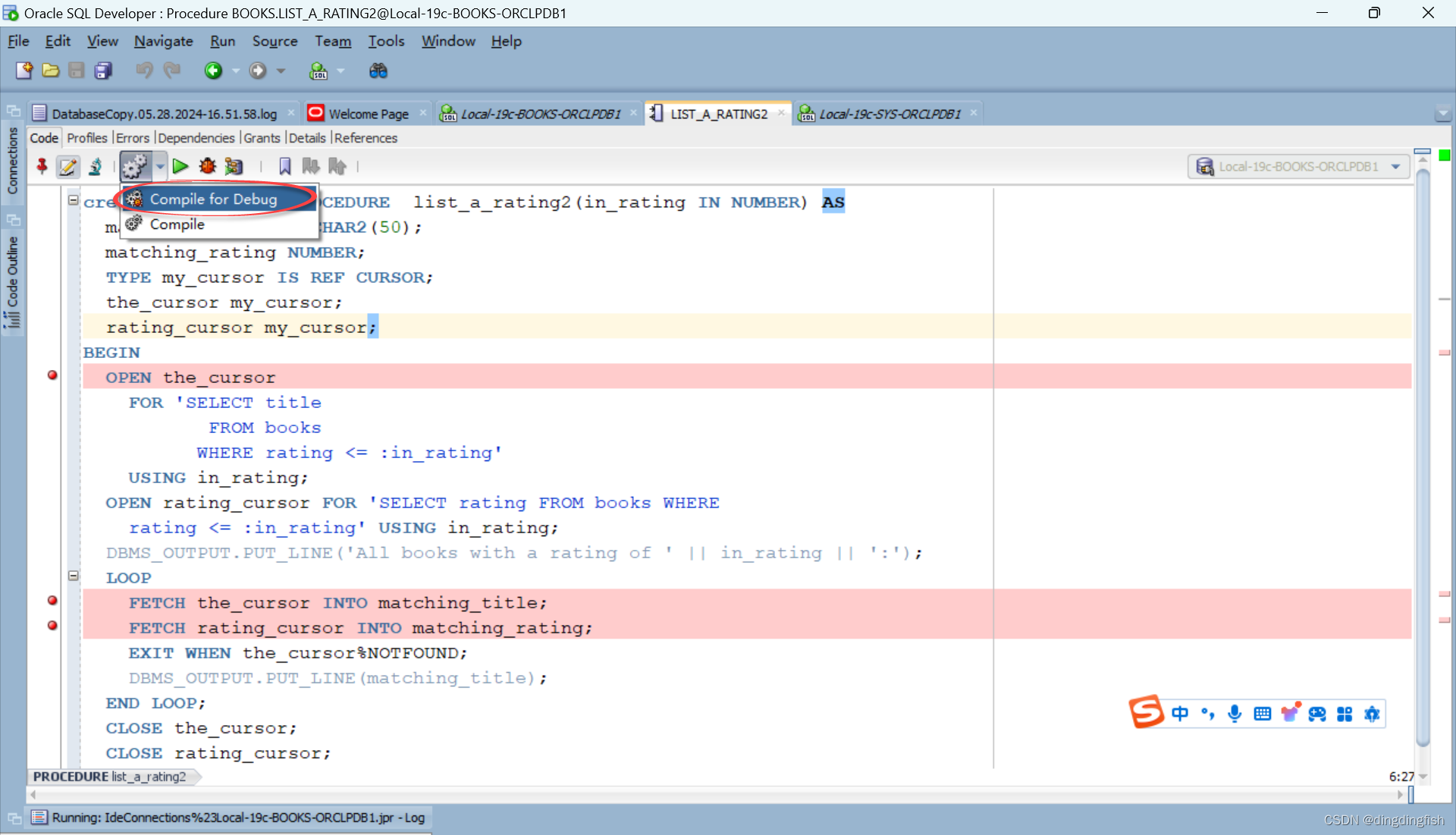Toggle the breakpoint on FETCH the_cursor line

pos(52,601)
